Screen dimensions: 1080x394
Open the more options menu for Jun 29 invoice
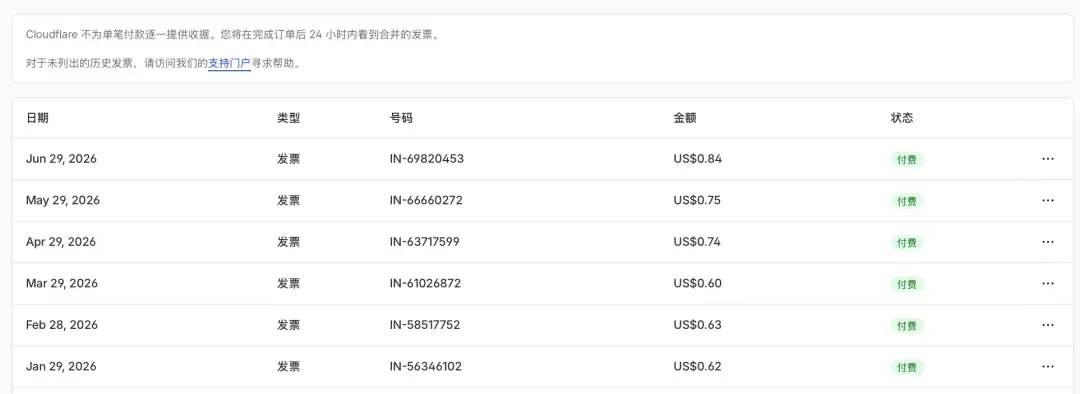[x=1048, y=159]
